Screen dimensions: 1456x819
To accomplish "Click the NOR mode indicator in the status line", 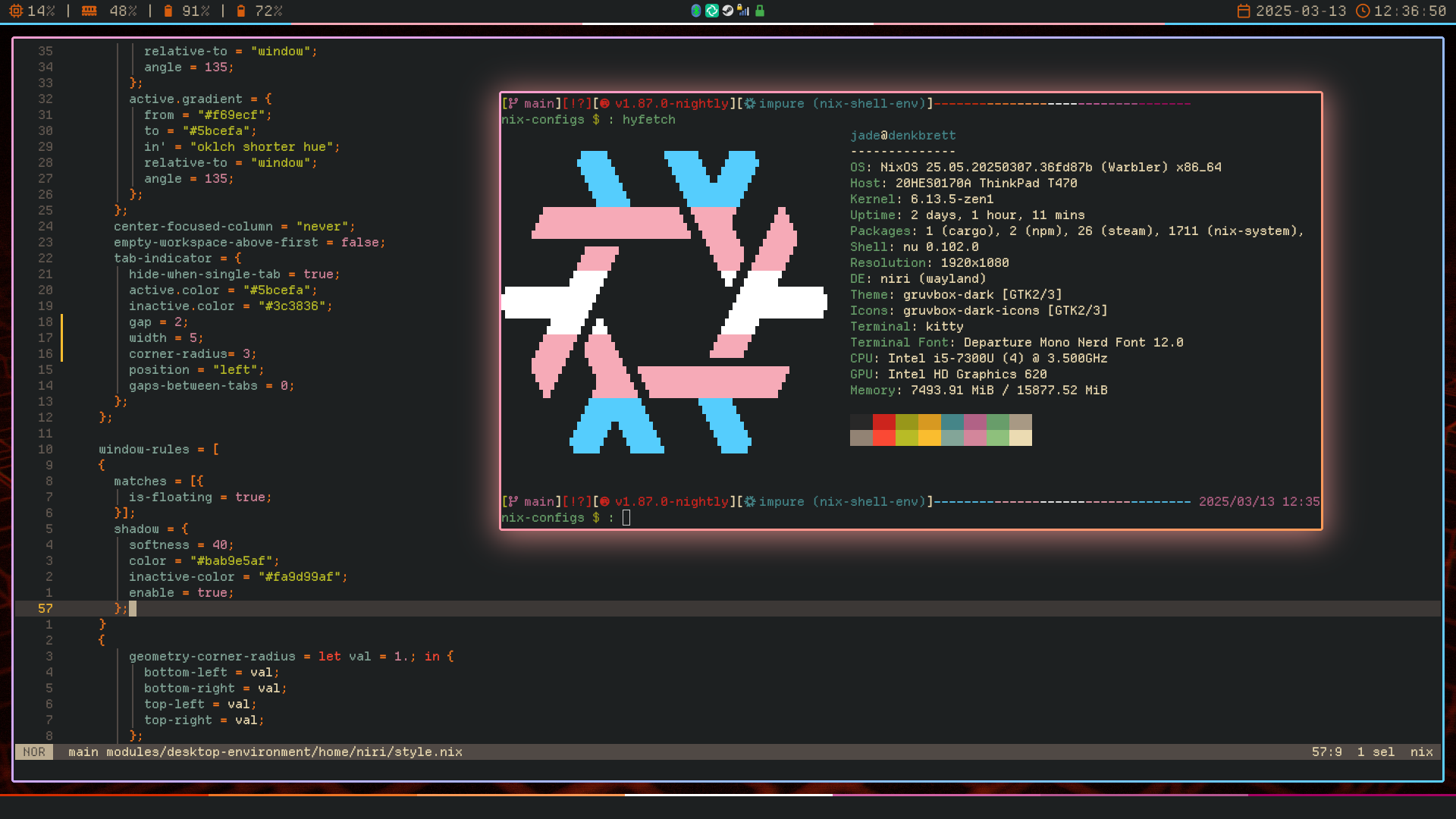I will pos(34,752).
